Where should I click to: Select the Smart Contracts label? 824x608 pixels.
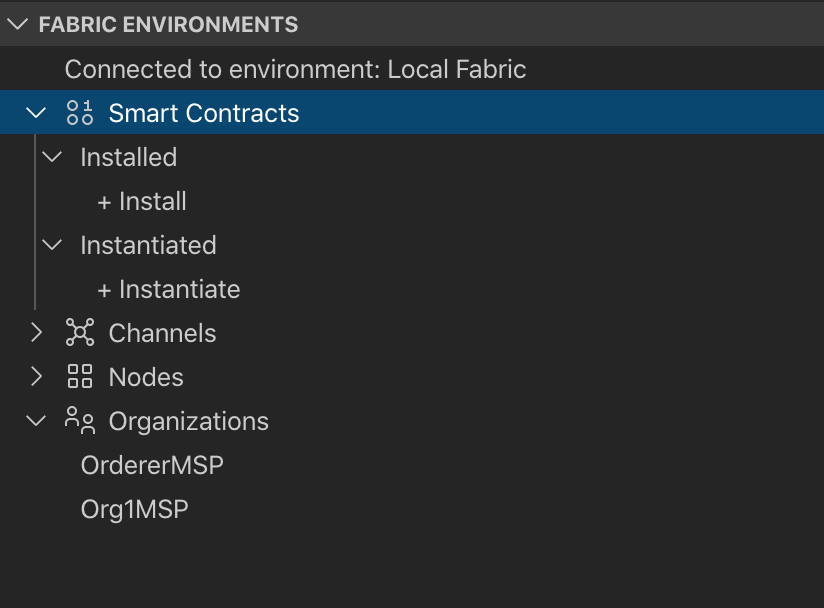pyautogui.click(x=204, y=113)
